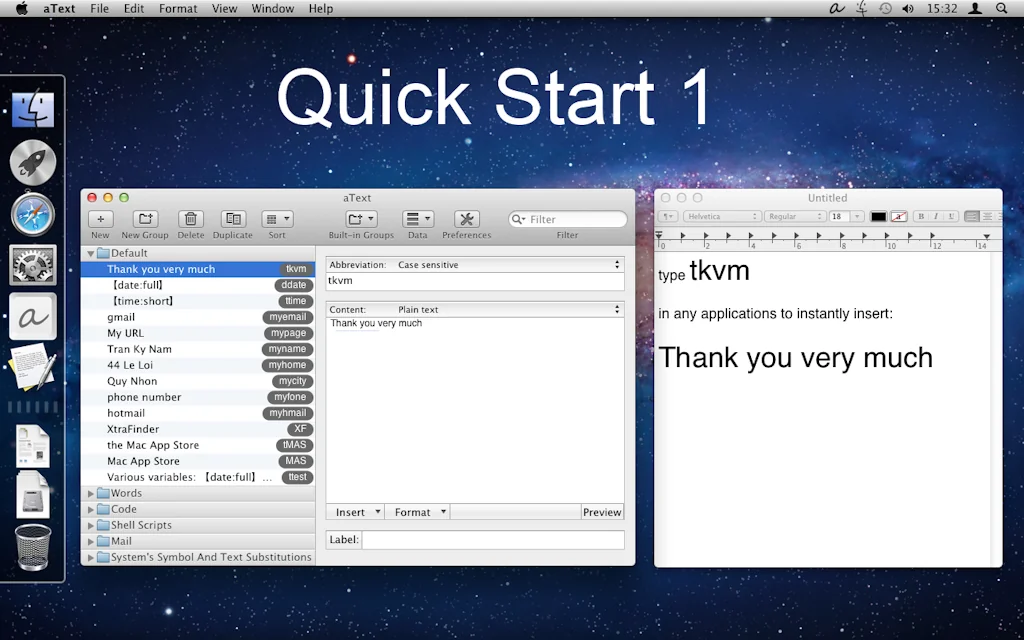Click the black text color swatch
The width and height of the screenshot is (1024, 640).
click(x=879, y=216)
